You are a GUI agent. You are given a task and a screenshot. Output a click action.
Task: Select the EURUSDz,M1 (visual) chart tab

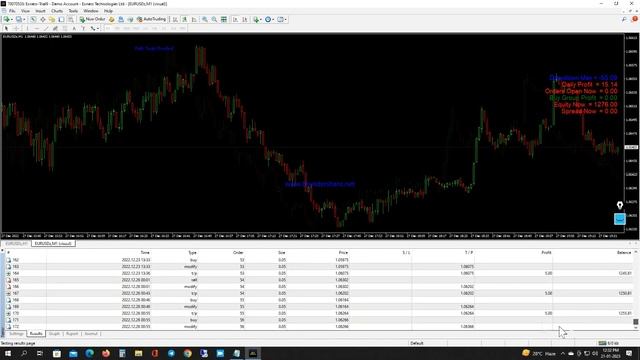pos(53,244)
